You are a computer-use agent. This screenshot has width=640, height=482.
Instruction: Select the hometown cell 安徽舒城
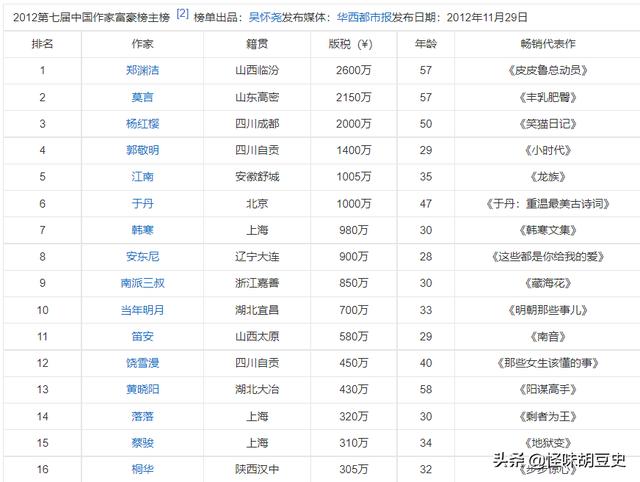pyautogui.click(x=257, y=177)
